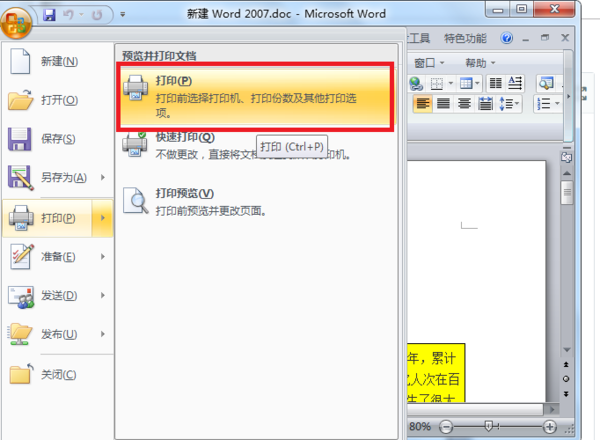Open the 窗口 menu dropdown
The width and height of the screenshot is (600, 440).
[429, 62]
